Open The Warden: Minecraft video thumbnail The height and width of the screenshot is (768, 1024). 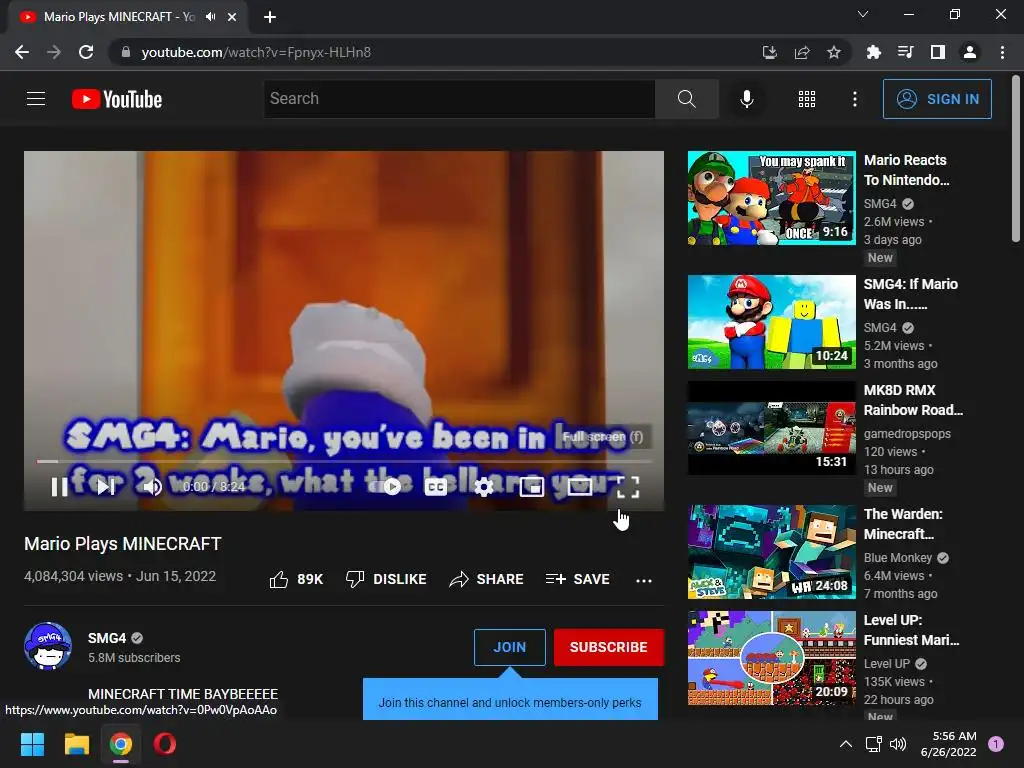[x=771, y=552]
